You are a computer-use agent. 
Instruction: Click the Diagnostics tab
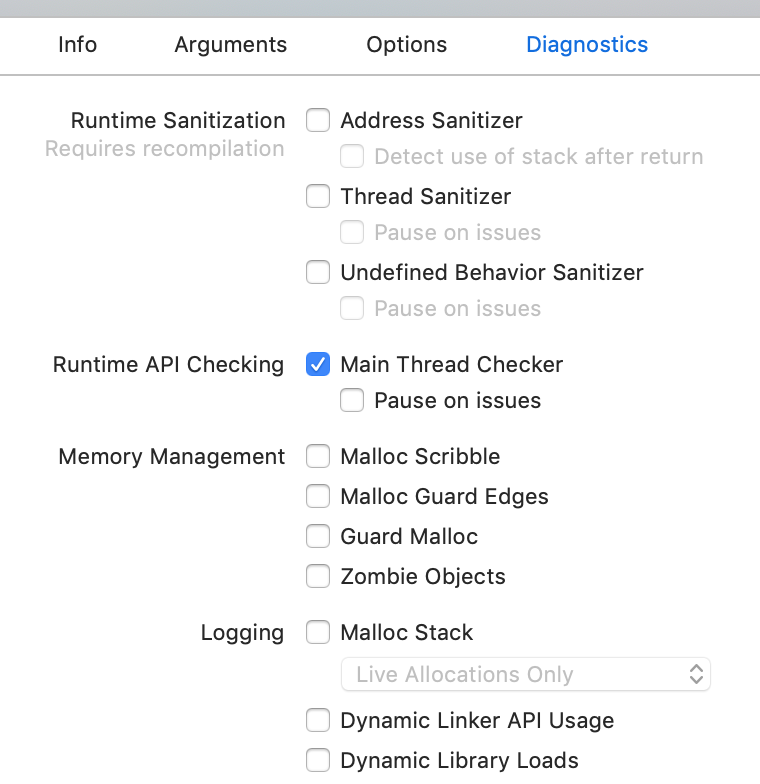point(587,44)
